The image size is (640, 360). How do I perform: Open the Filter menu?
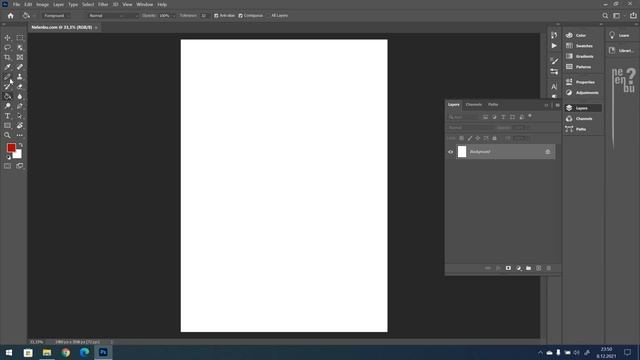103,4
